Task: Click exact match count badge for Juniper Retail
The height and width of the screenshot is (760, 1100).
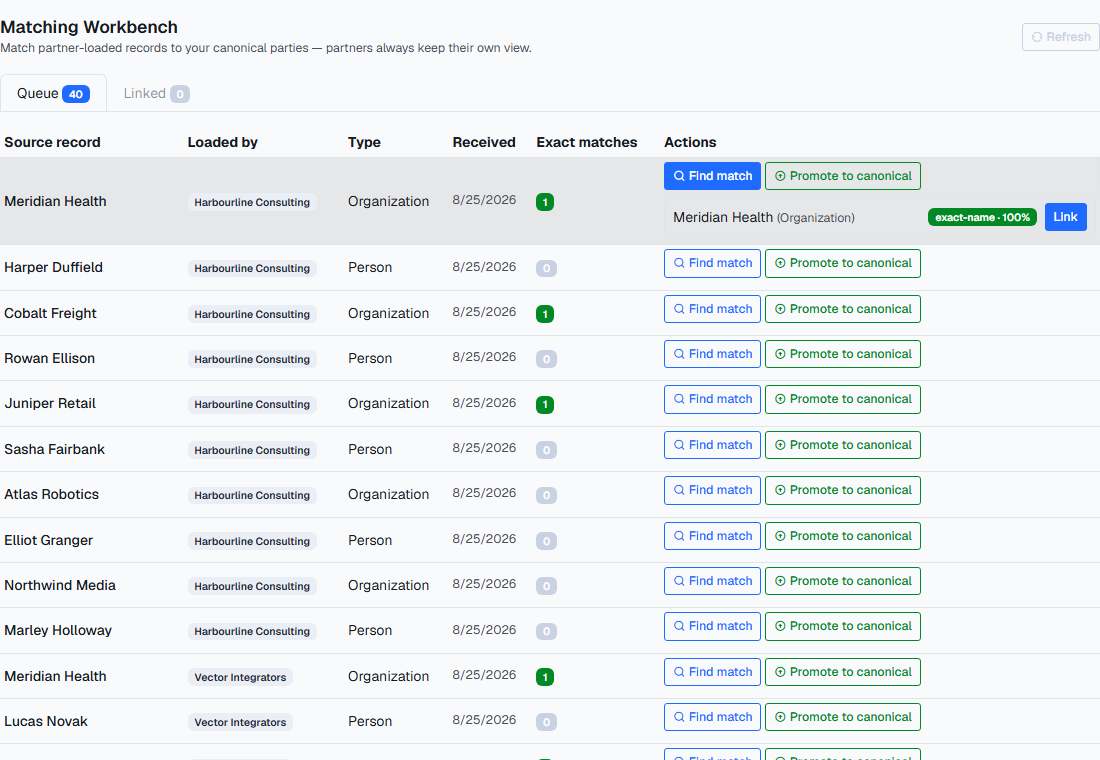Action: pos(545,404)
